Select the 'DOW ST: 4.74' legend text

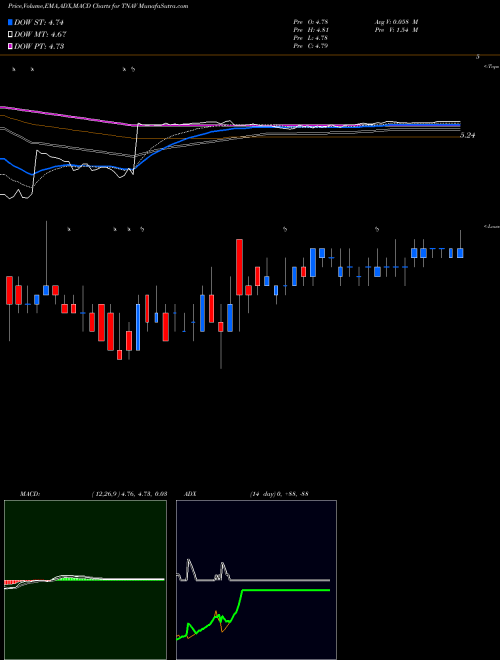(x=39, y=23)
